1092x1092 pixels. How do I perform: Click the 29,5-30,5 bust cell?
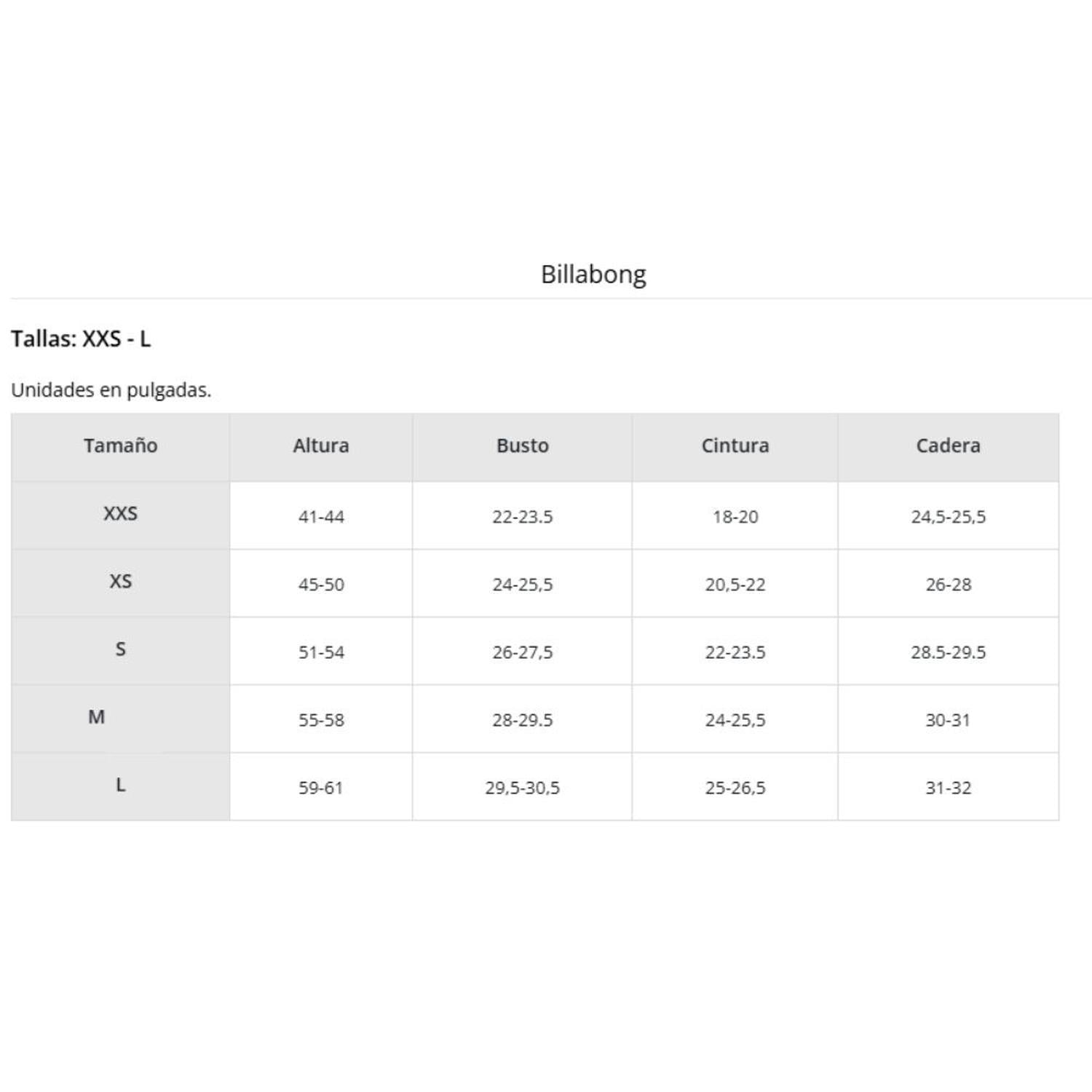tap(523, 788)
